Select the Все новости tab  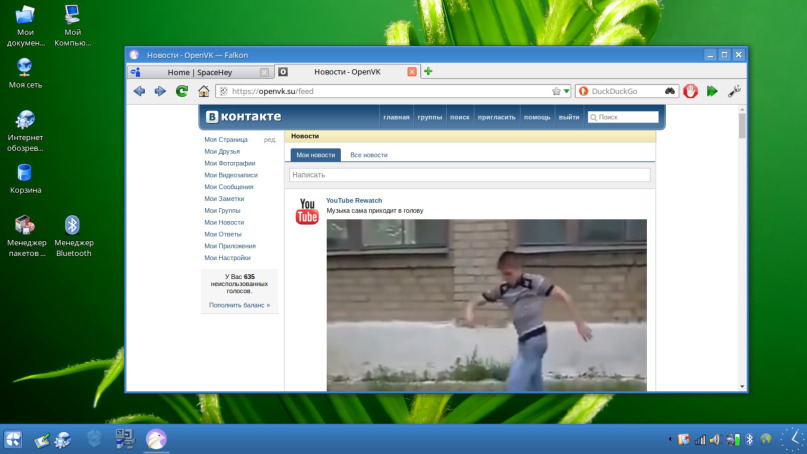point(368,155)
